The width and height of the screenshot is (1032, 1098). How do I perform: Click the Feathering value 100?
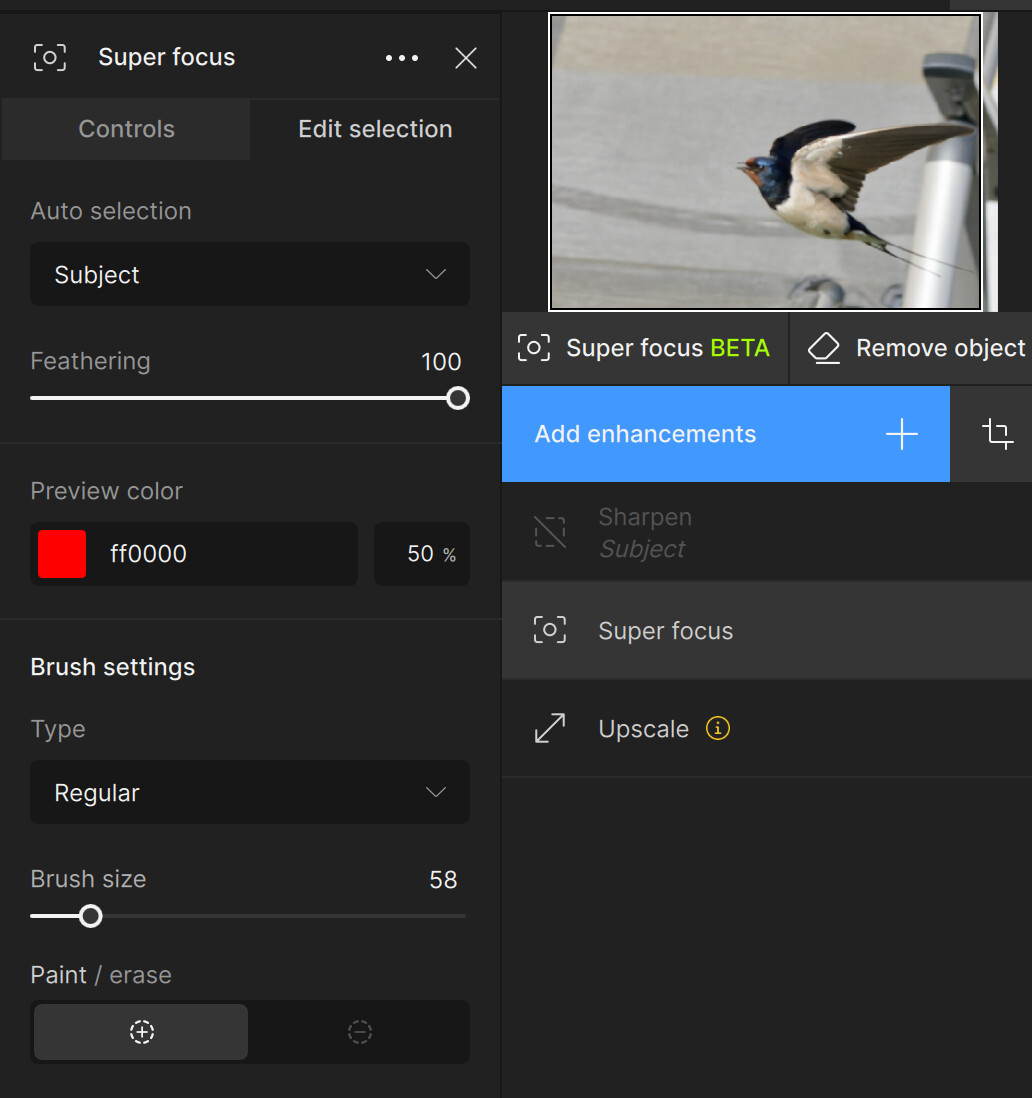(441, 362)
